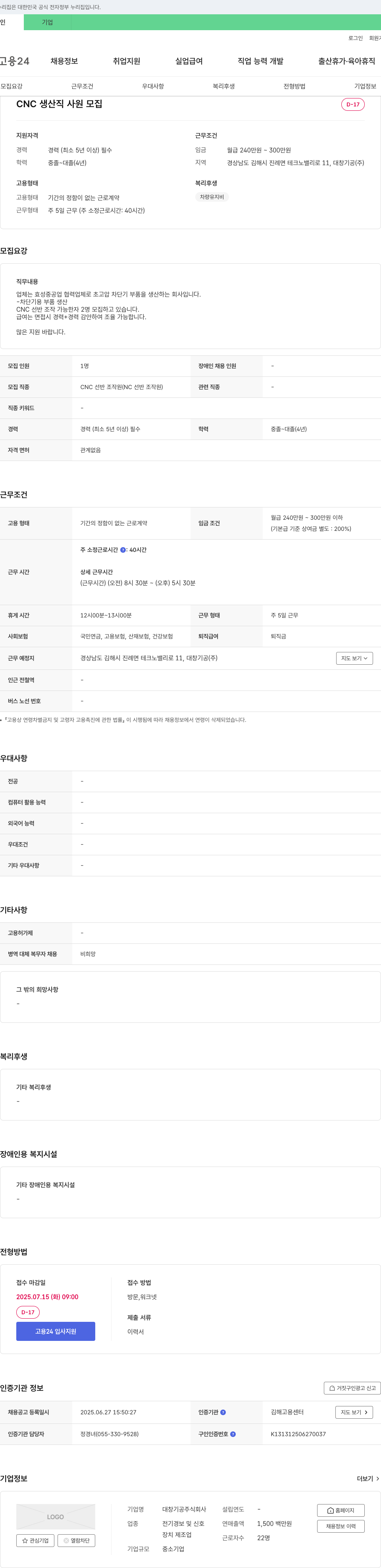The height and width of the screenshot is (1568, 381).
Task: Click the 김해고용센터 text
Action: click(x=287, y=1412)
